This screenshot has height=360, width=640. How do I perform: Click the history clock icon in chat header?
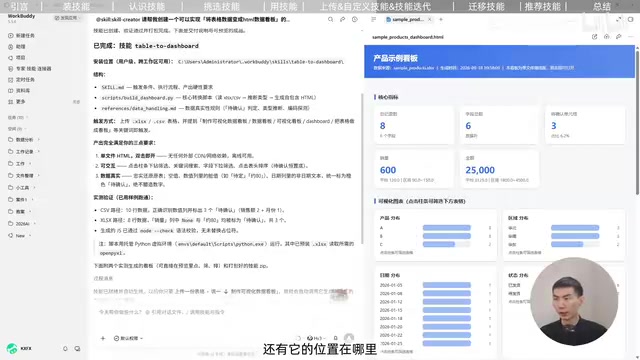click(x=355, y=19)
